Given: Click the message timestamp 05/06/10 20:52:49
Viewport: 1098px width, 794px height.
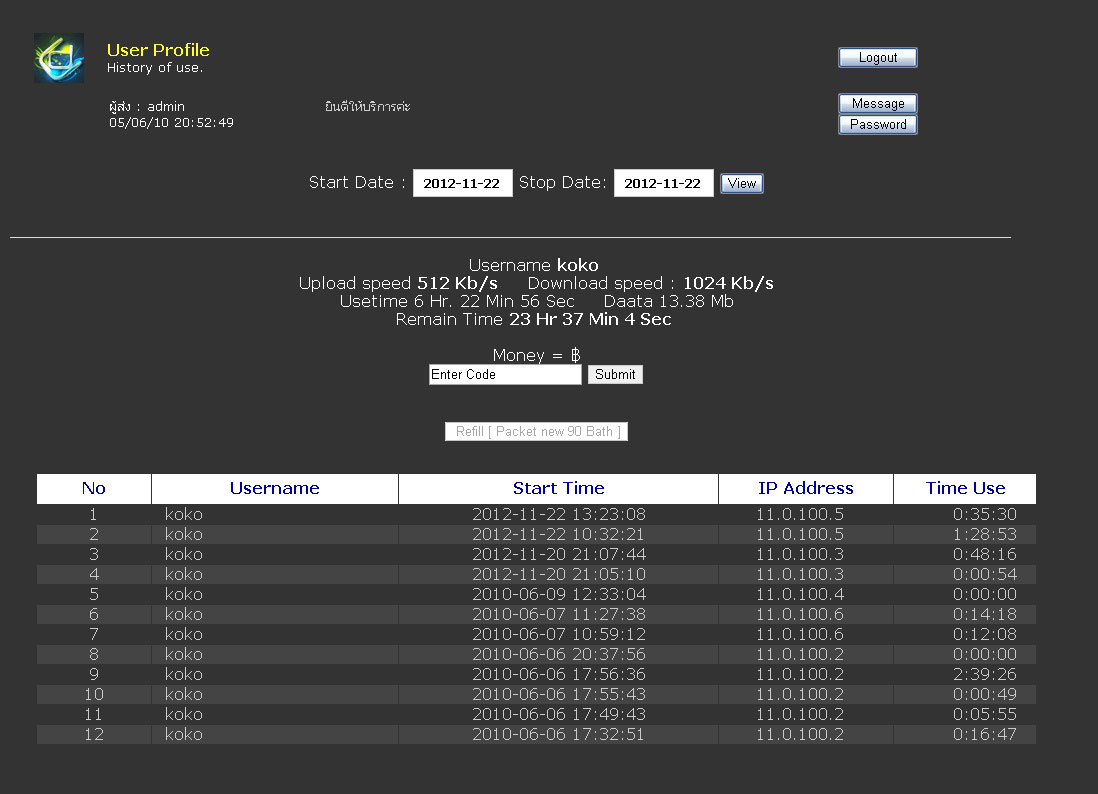Looking at the screenshot, I should [x=172, y=123].
